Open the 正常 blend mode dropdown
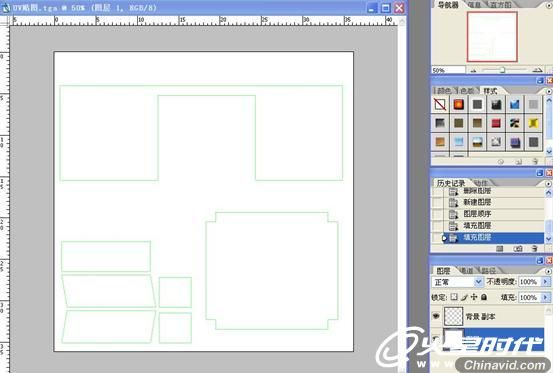The image size is (553, 373). [457, 282]
